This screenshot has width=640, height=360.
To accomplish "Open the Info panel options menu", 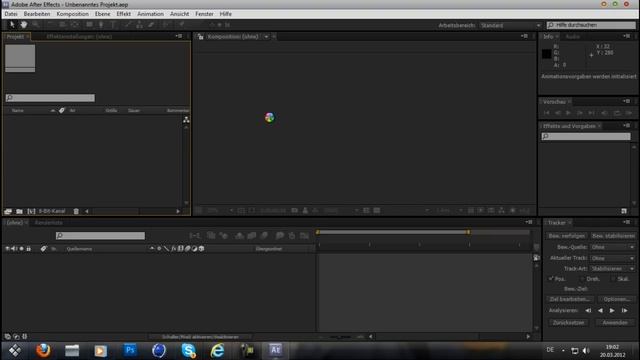I will [x=627, y=36].
